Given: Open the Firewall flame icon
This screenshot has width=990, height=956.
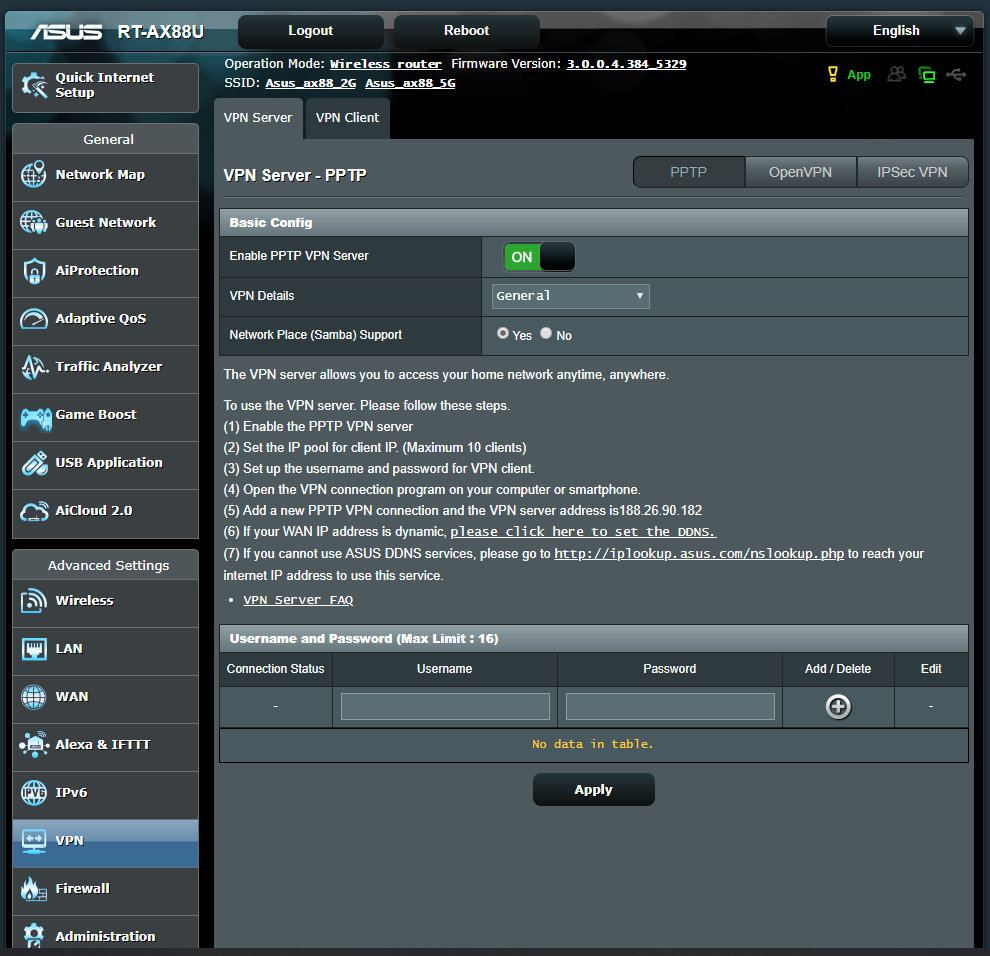Looking at the screenshot, I should (x=34, y=889).
